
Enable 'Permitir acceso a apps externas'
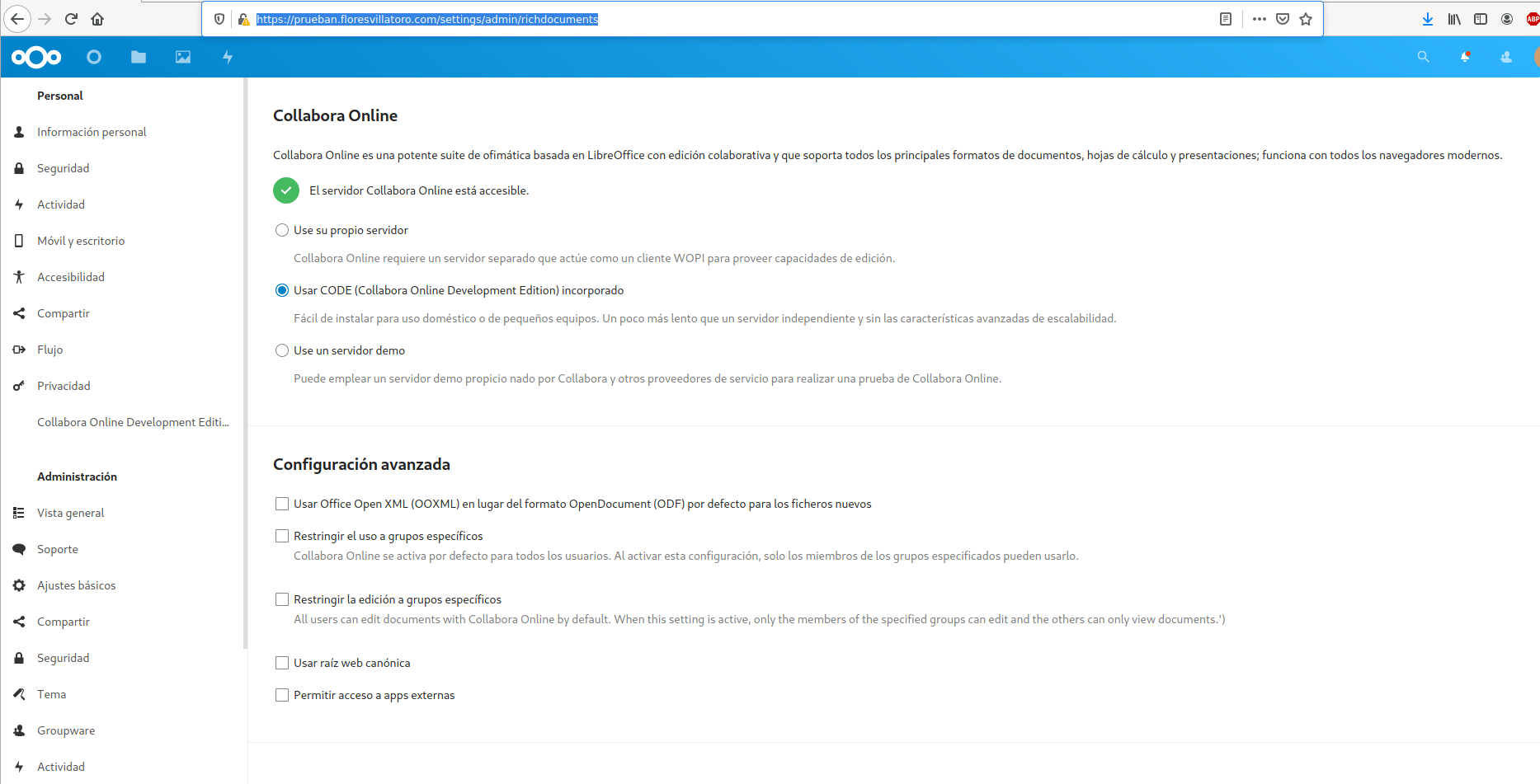pyautogui.click(x=282, y=695)
